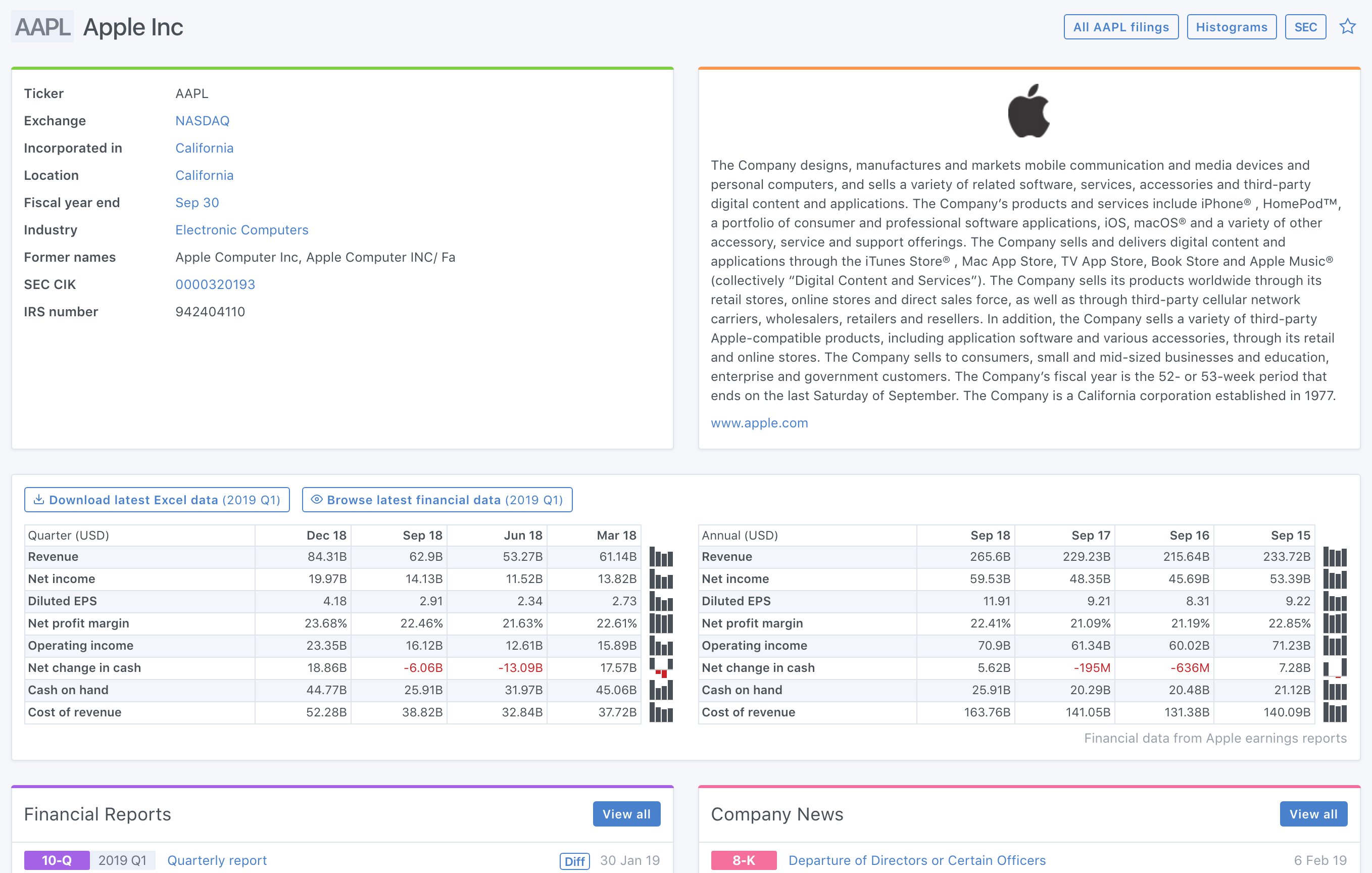Click the quarterly Net change in cash sparkline
The image size is (1372, 873).
[661, 668]
